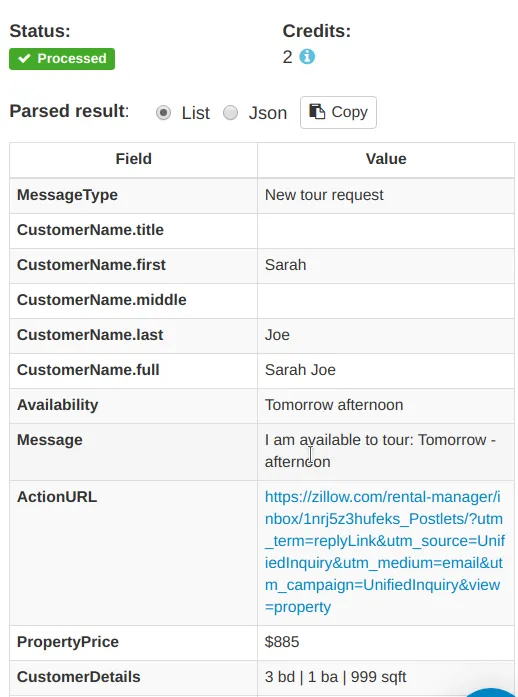Open the zillow.com ActionURL link
This screenshot has height=697, width=518.
click(385, 552)
